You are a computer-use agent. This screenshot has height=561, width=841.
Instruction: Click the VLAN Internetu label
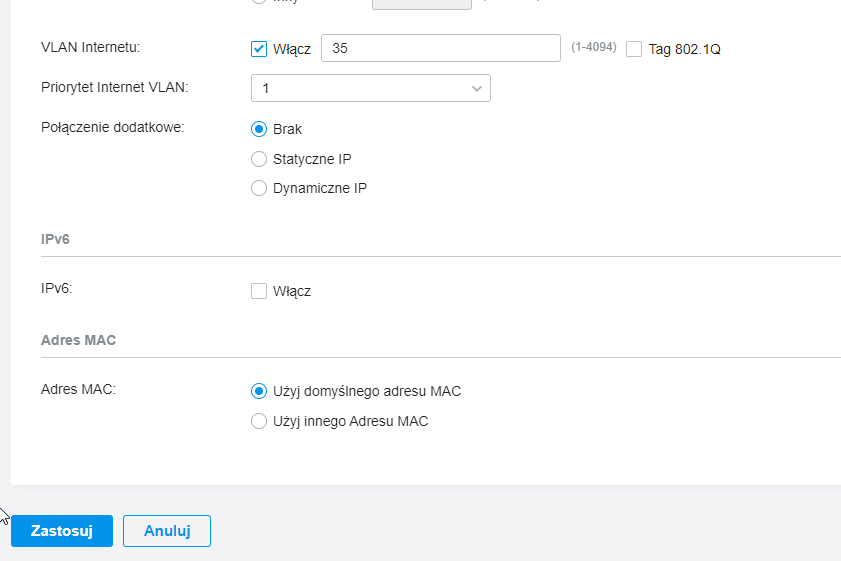pos(90,47)
